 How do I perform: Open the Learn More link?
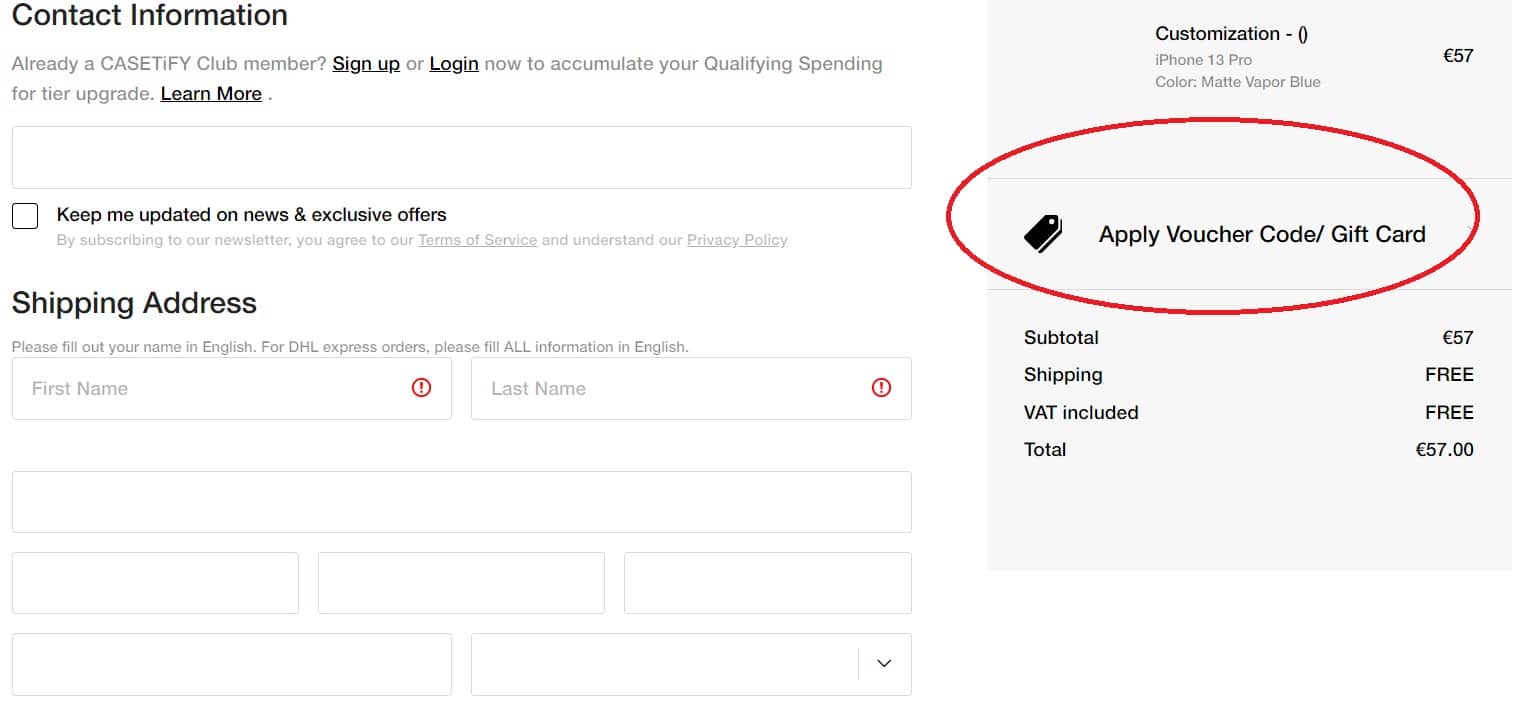click(211, 93)
